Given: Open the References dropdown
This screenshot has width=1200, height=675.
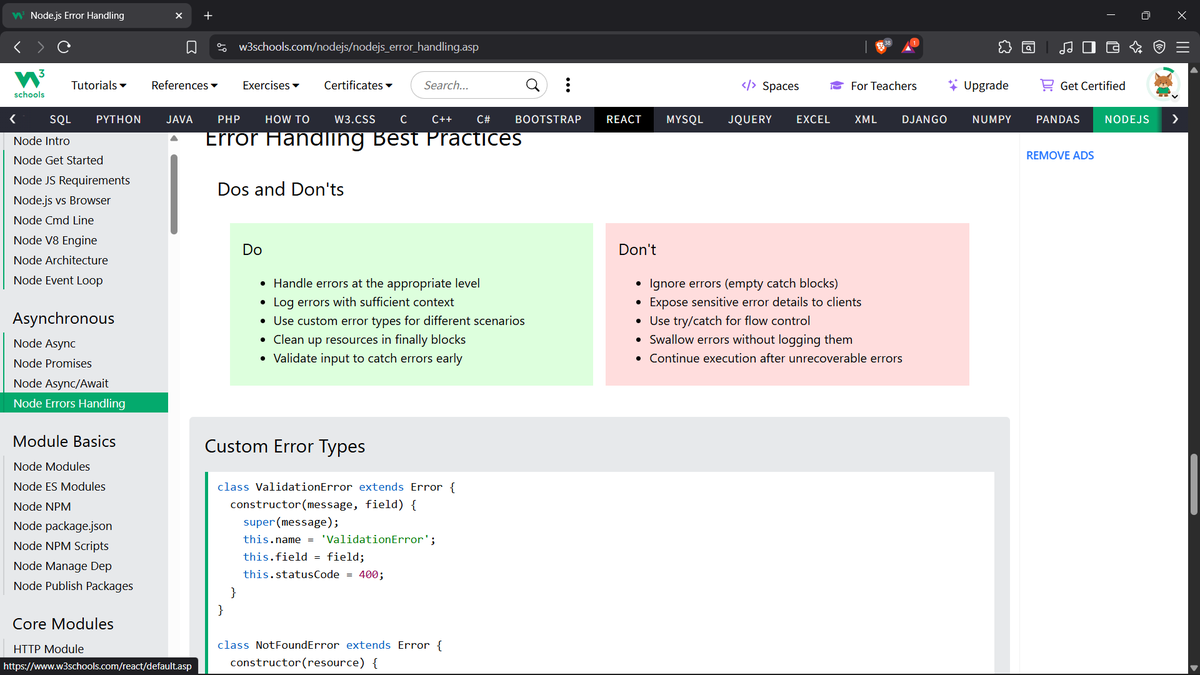Looking at the screenshot, I should pos(185,85).
